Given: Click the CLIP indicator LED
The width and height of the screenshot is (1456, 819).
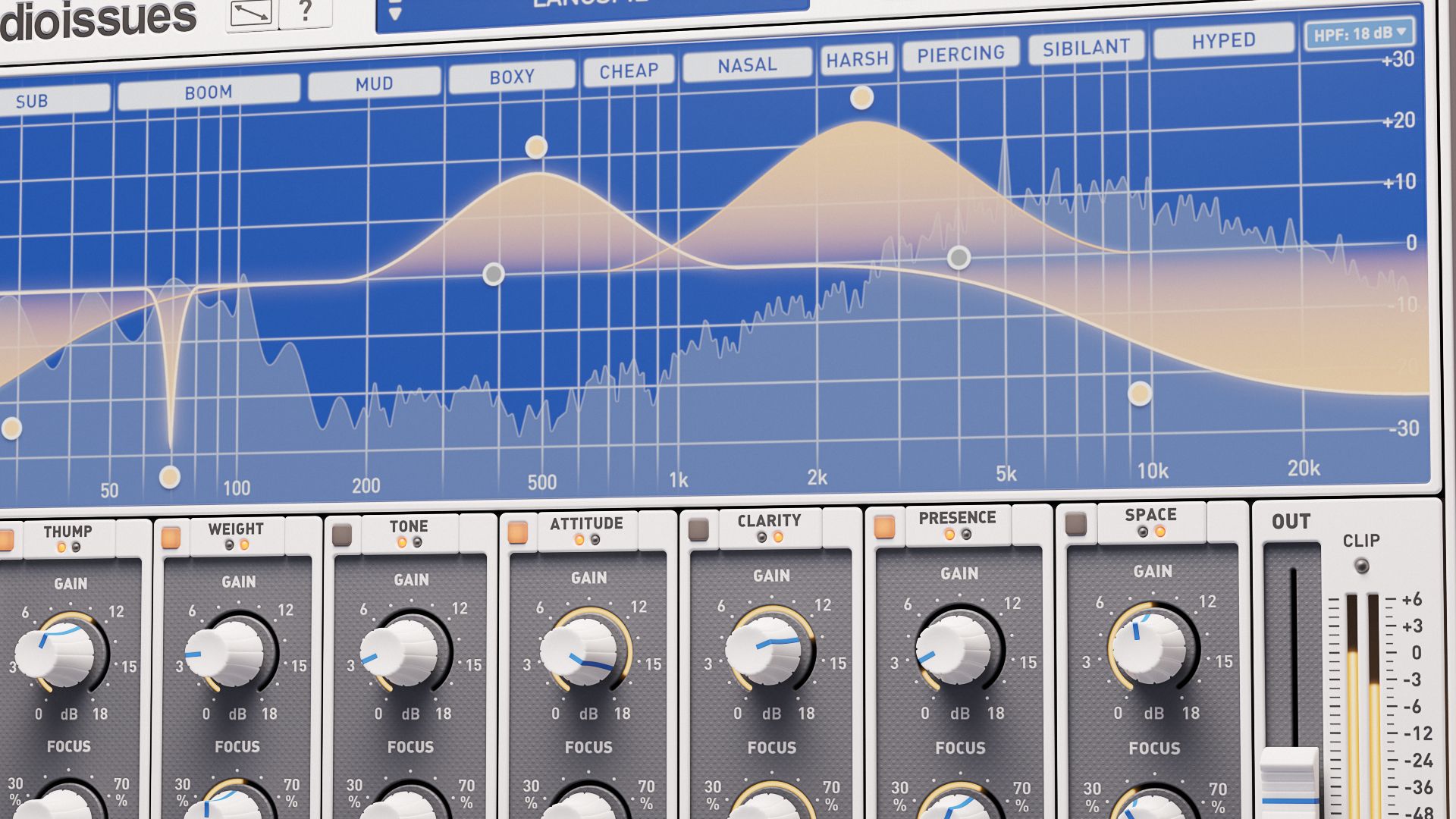Looking at the screenshot, I should [x=1361, y=566].
